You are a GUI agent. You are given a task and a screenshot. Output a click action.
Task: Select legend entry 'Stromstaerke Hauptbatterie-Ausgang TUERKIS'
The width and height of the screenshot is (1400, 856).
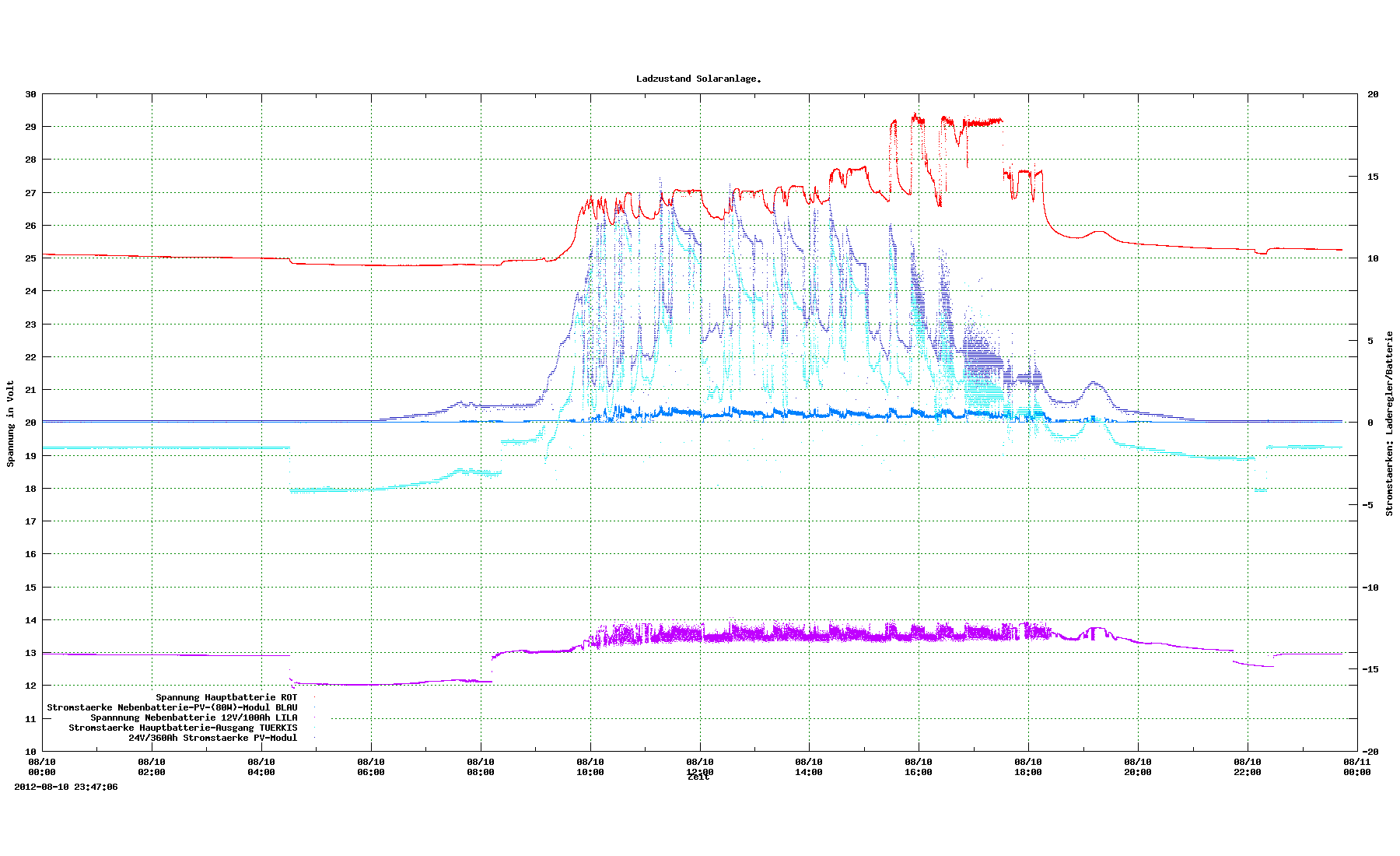click(x=183, y=728)
